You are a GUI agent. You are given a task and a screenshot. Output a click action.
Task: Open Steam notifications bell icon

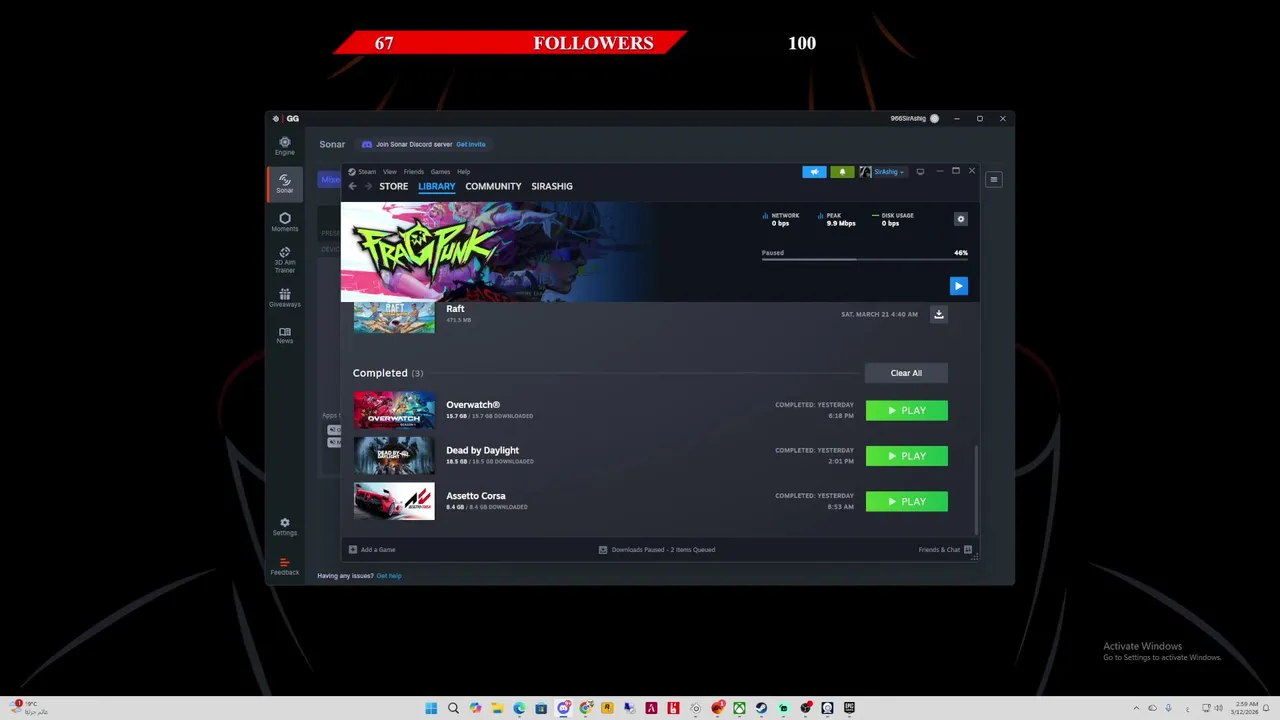point(842,172)
